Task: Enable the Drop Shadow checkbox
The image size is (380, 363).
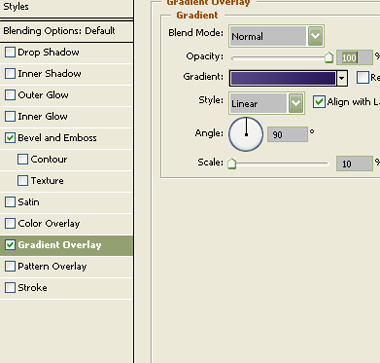Action: [10, 52]
